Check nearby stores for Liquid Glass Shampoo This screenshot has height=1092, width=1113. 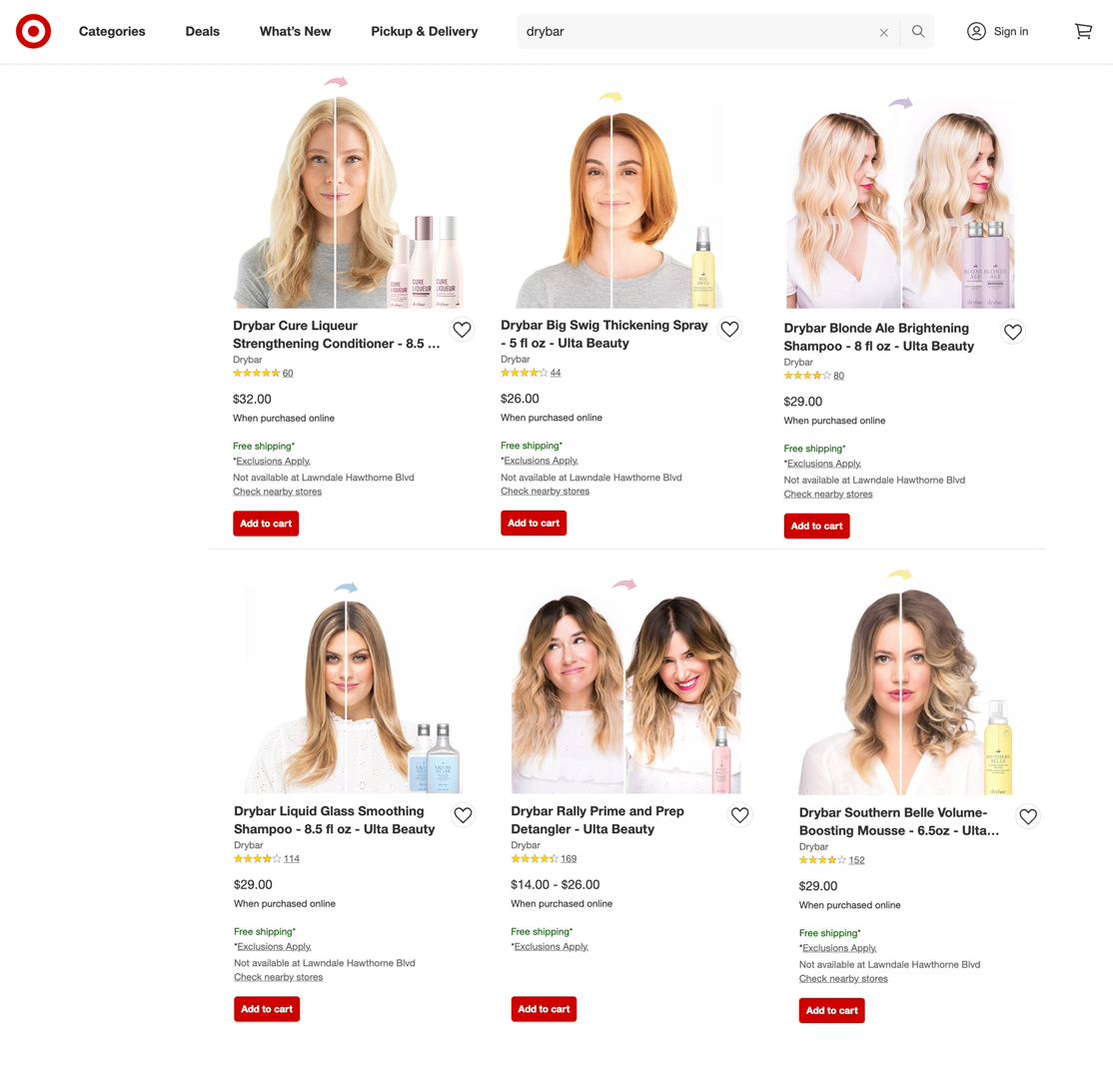click(x=278, y=977)
